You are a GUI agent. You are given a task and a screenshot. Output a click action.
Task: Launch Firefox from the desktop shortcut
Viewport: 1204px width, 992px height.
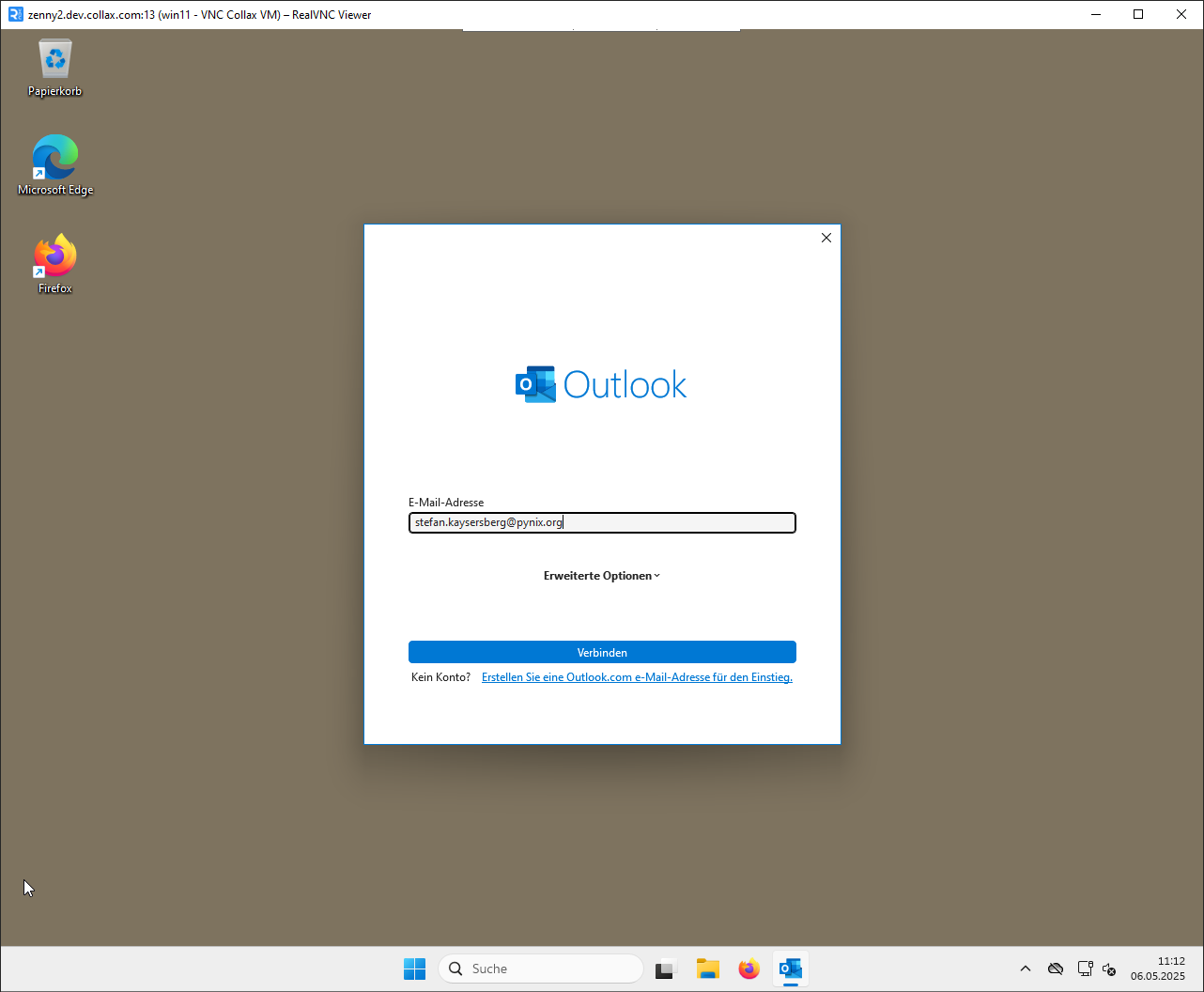point(54,256)
